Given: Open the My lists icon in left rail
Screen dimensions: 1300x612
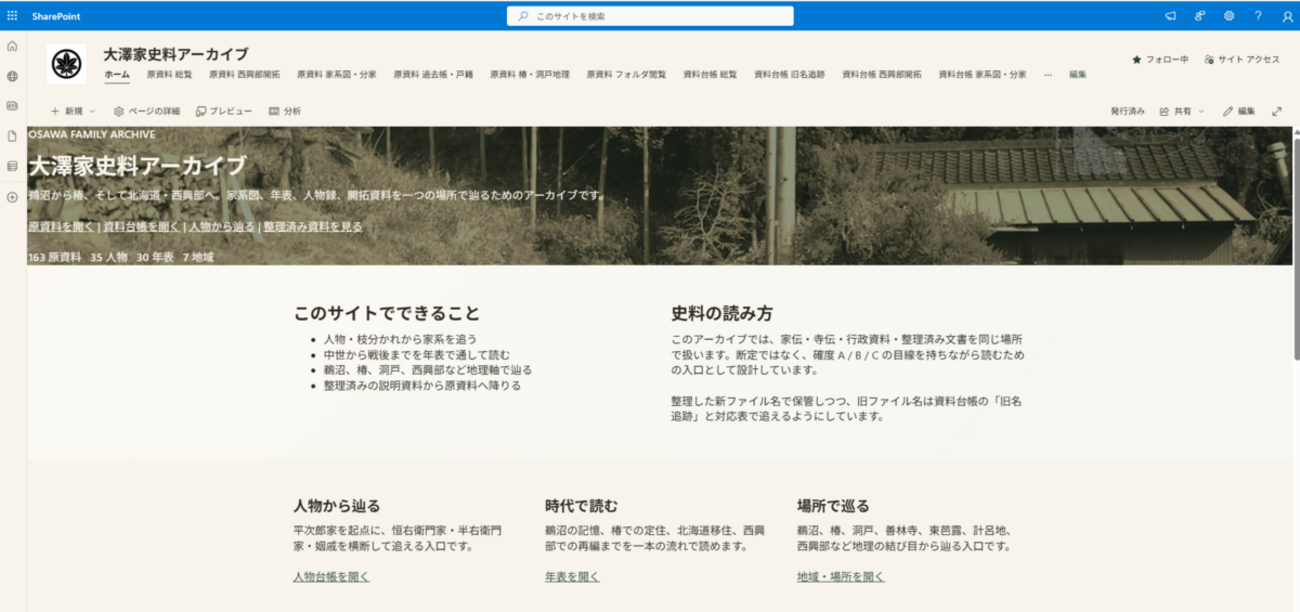Looking at the screenshot, I should [12, 166].
